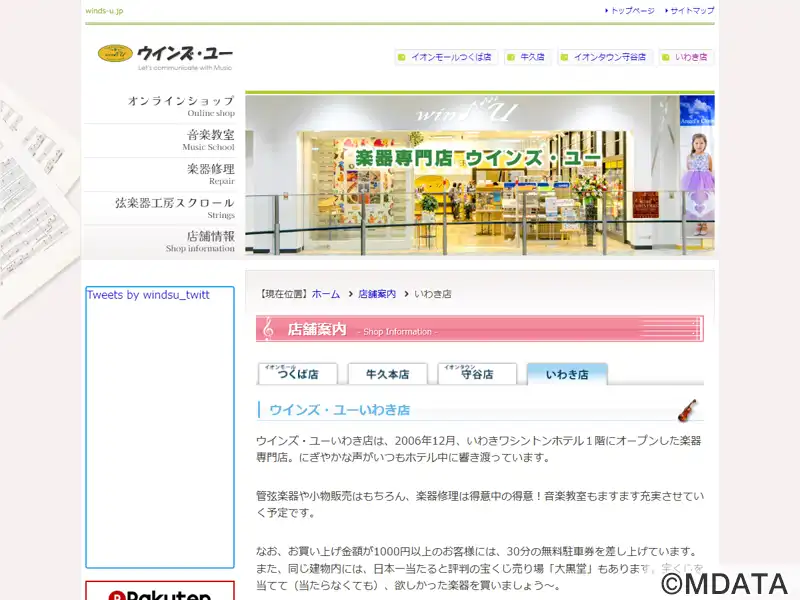Screen dimensions: 800x600
Task: Go to 牛久店 shop button
Action: 527,57
